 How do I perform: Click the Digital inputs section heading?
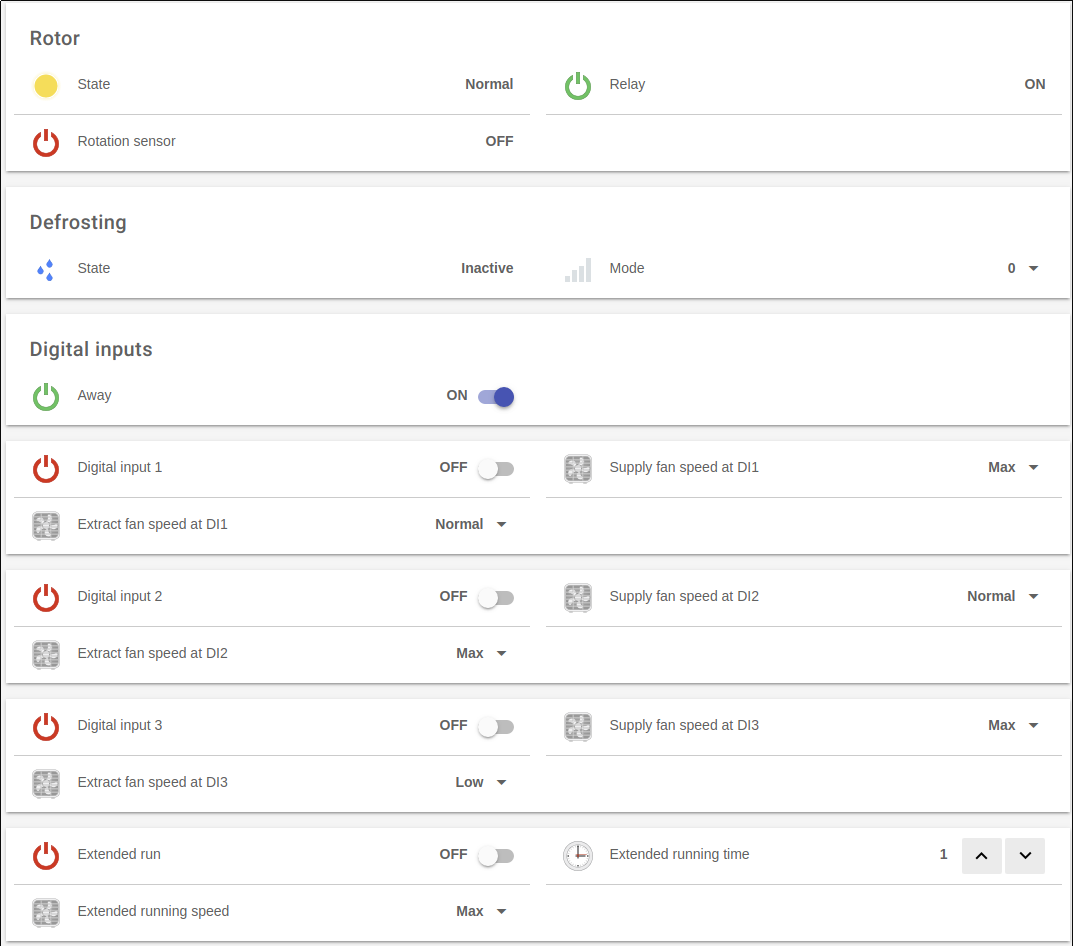tap(91, 350)
